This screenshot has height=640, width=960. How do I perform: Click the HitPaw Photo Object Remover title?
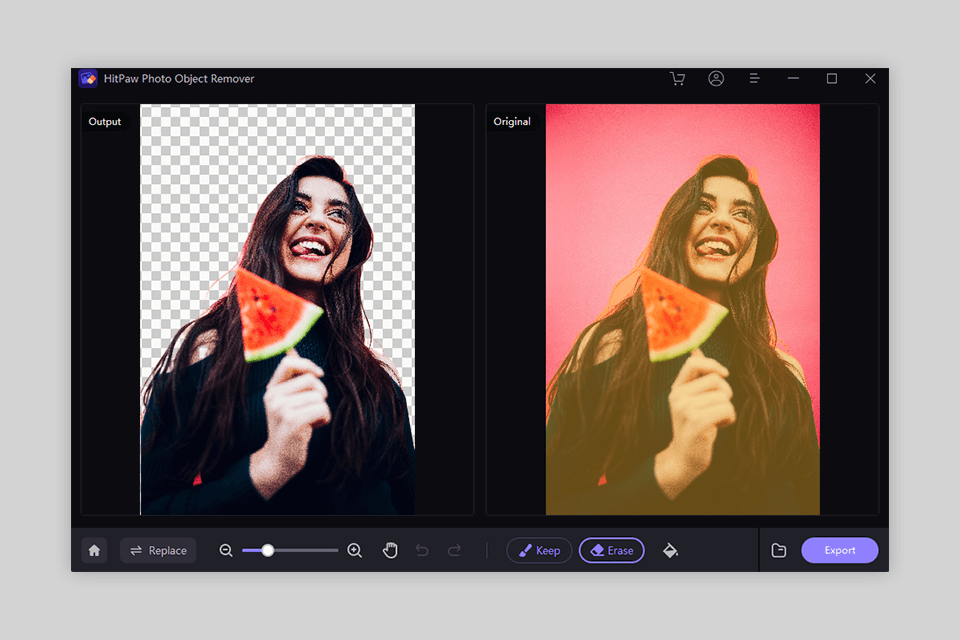179,78
